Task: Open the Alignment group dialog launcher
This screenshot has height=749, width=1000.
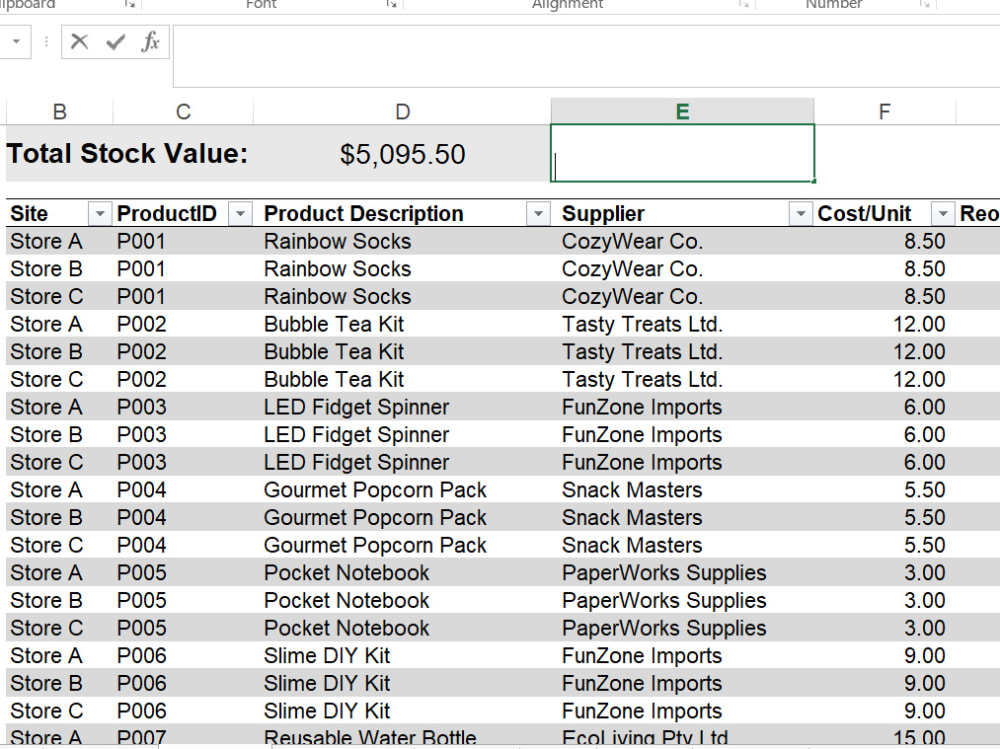Action: [744, 4]
